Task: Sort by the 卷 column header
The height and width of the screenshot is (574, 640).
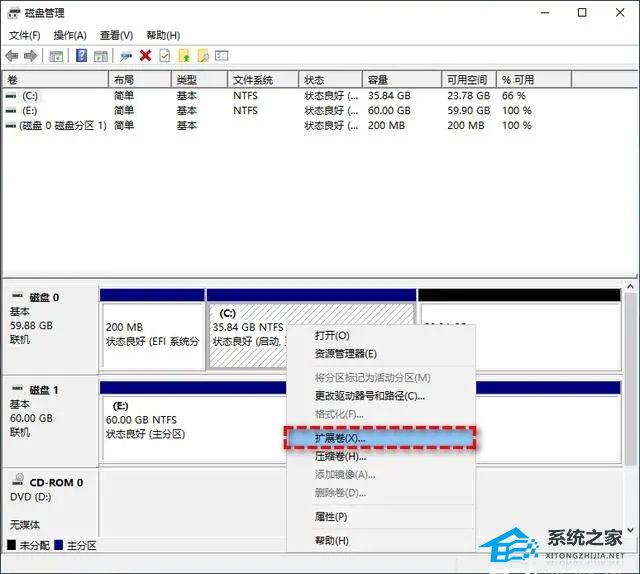Action: tap(56, 80)
